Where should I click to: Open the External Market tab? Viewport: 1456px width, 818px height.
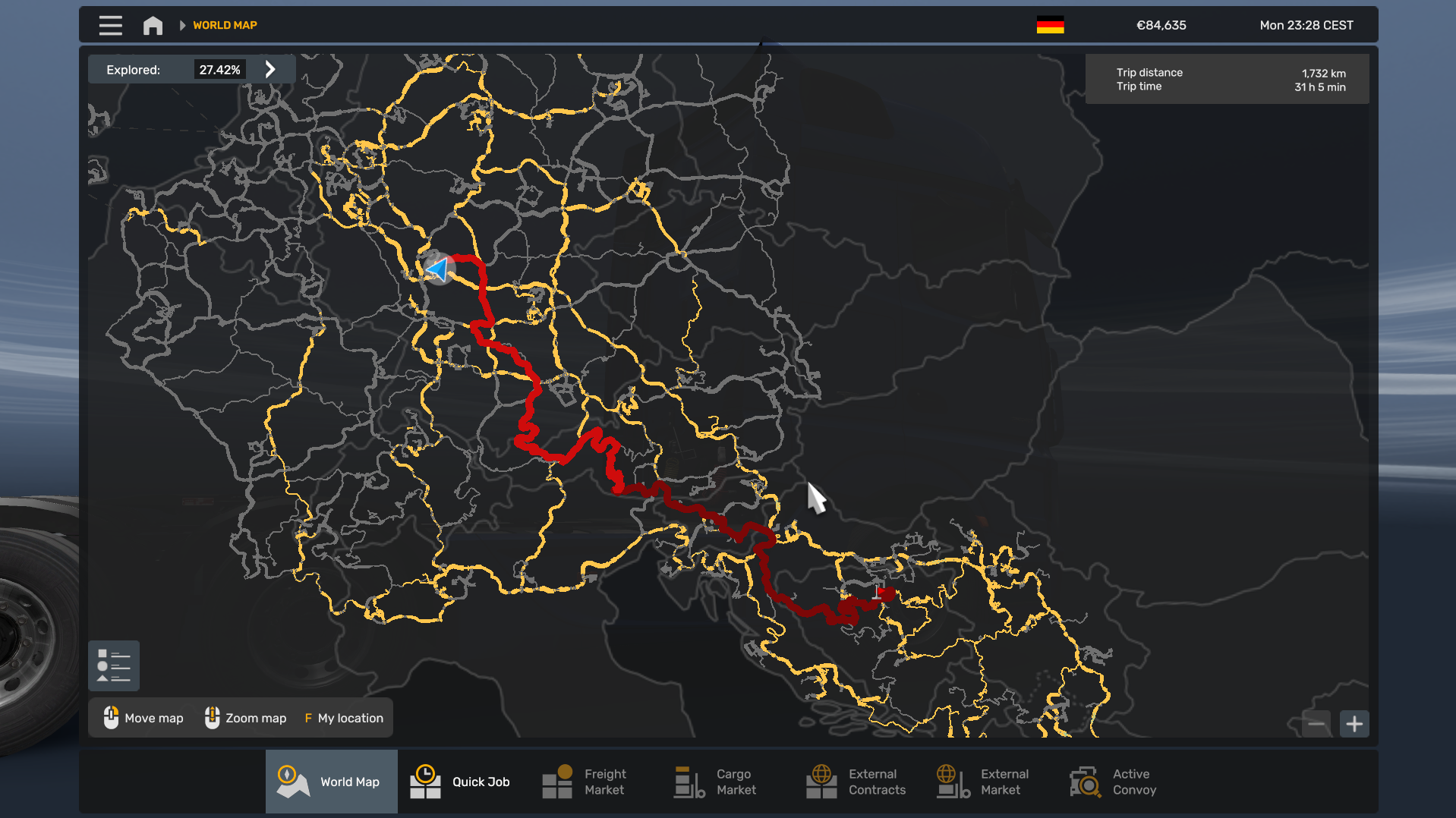point(992,782)
